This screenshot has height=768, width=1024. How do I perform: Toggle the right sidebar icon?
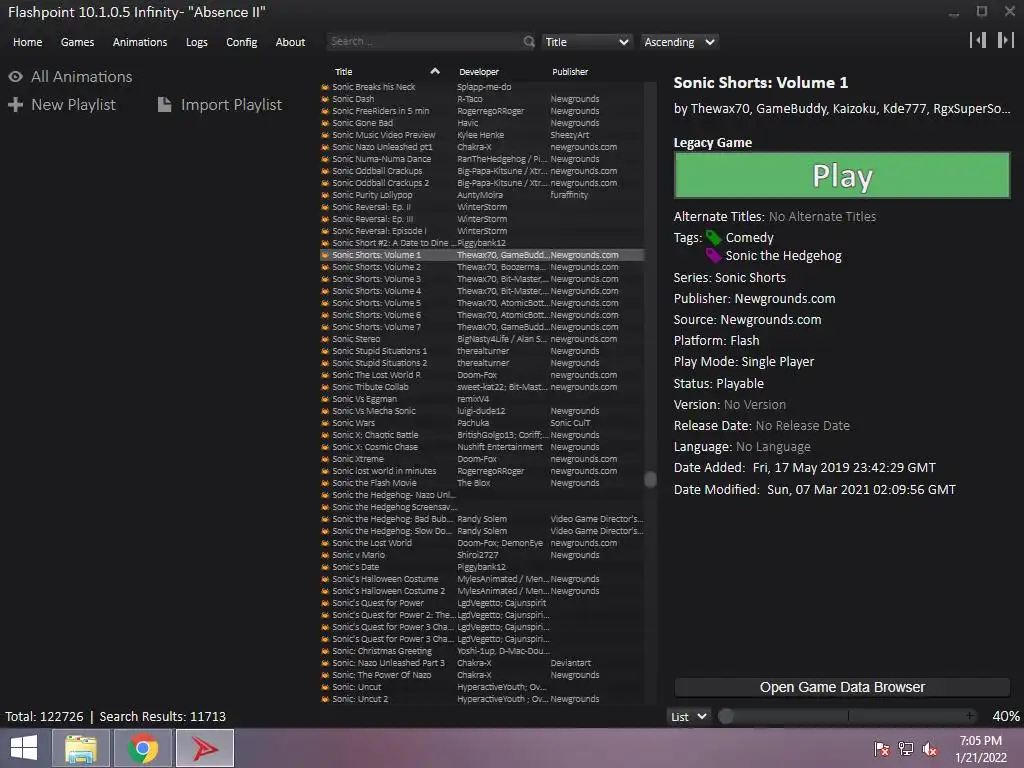(x=1005, y=40)
